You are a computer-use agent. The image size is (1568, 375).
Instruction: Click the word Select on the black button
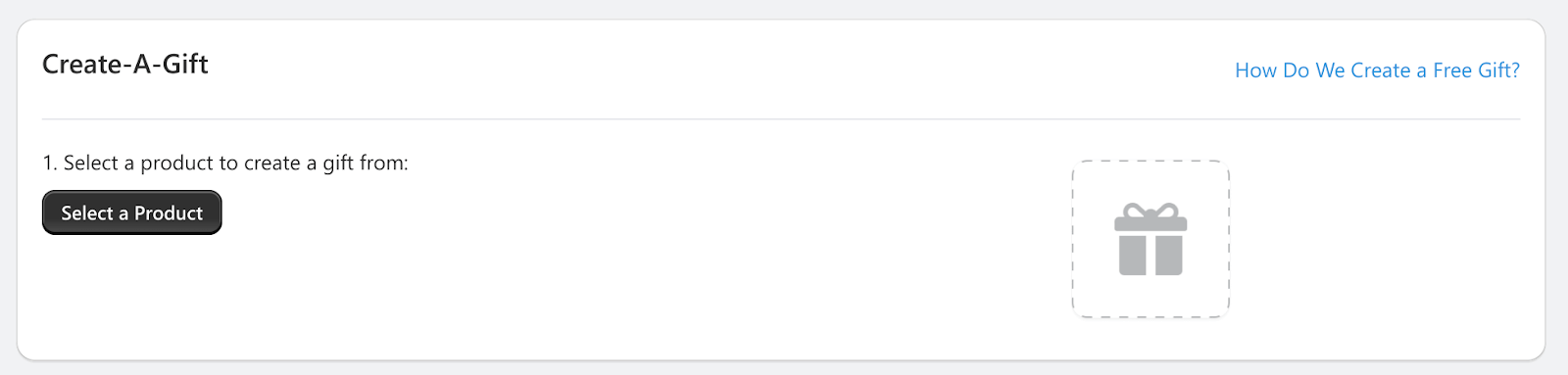pos(87,212)
